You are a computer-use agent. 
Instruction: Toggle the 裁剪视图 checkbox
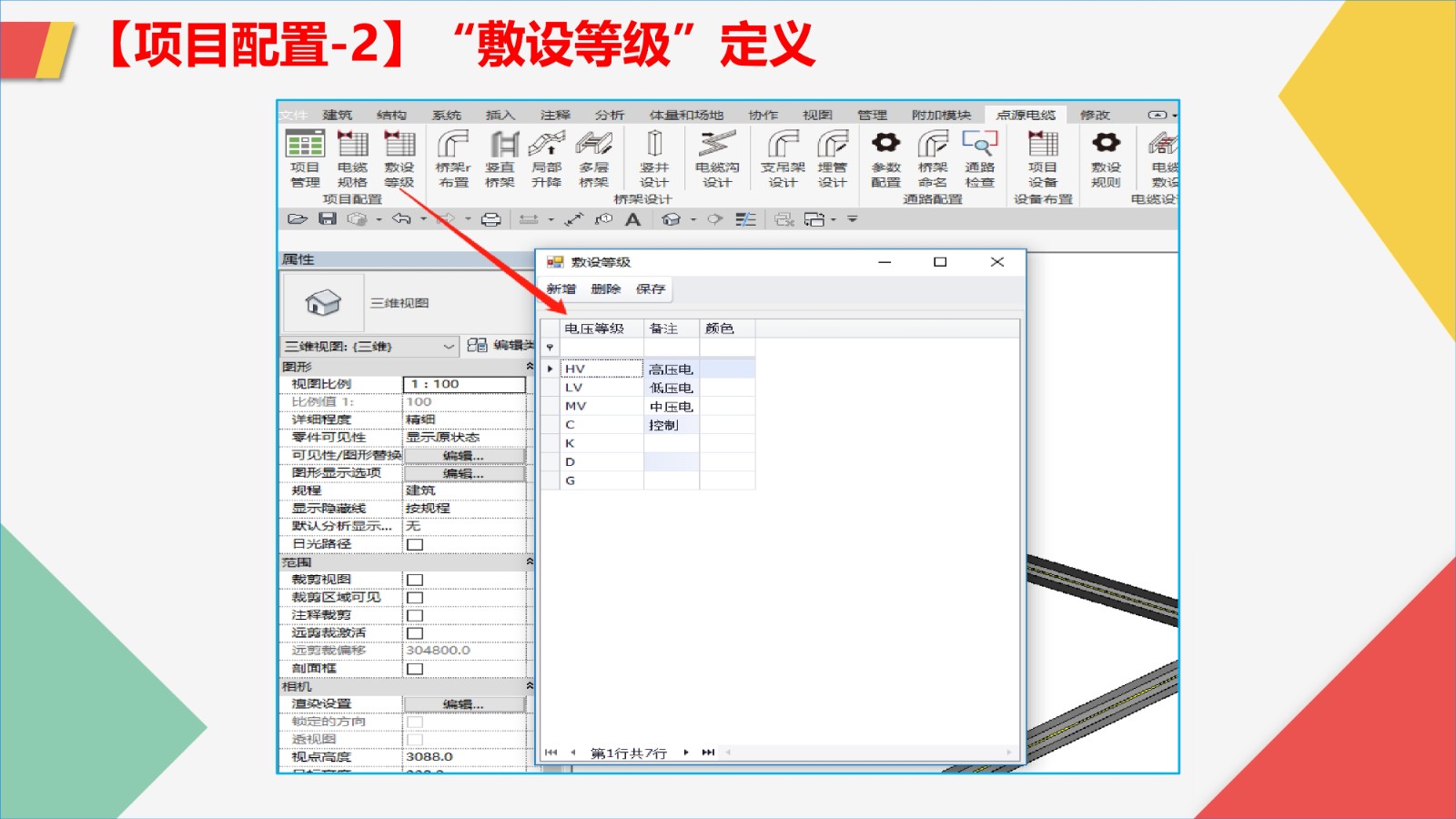(x=415, y=580)
